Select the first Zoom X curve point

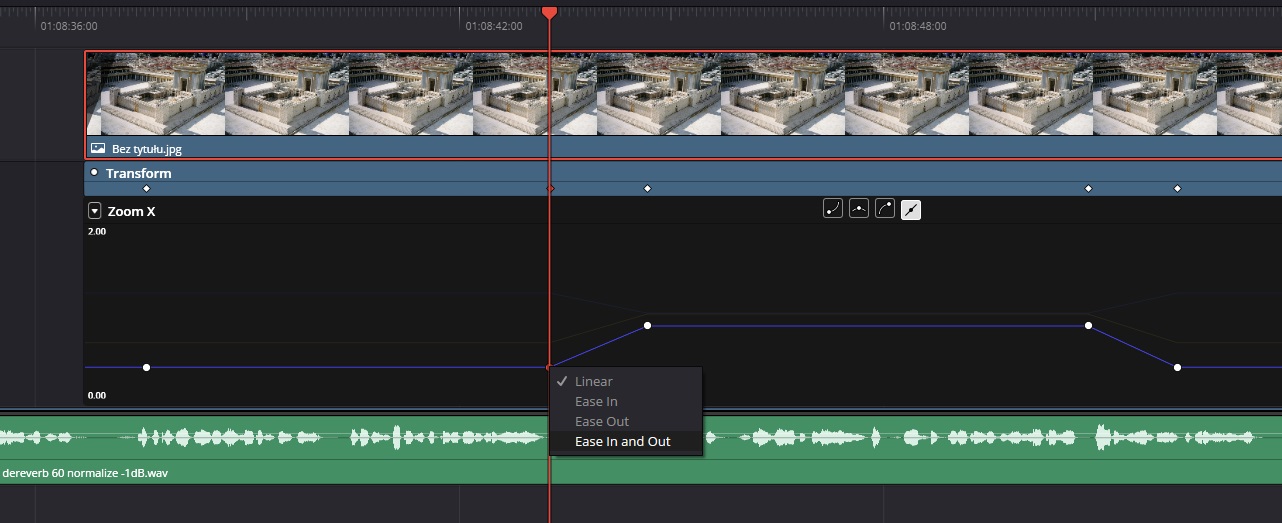[147, 367]
